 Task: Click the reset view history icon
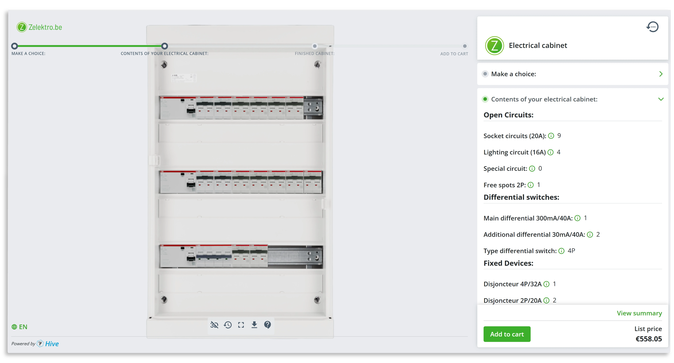[228, 325]
